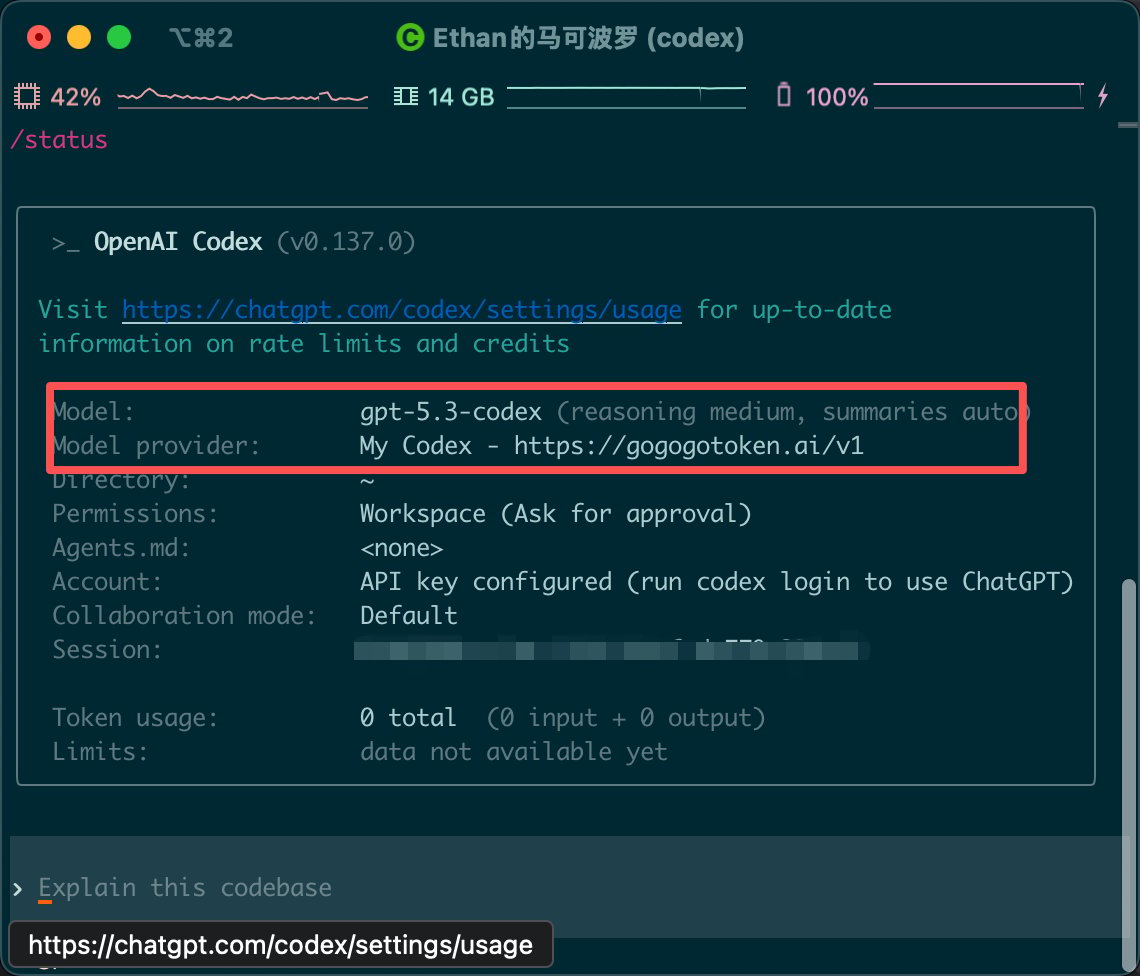The width and height of the screenshot is (1140, 976).
Task: Click the Model provider: label
Action: tap(156, 446)
